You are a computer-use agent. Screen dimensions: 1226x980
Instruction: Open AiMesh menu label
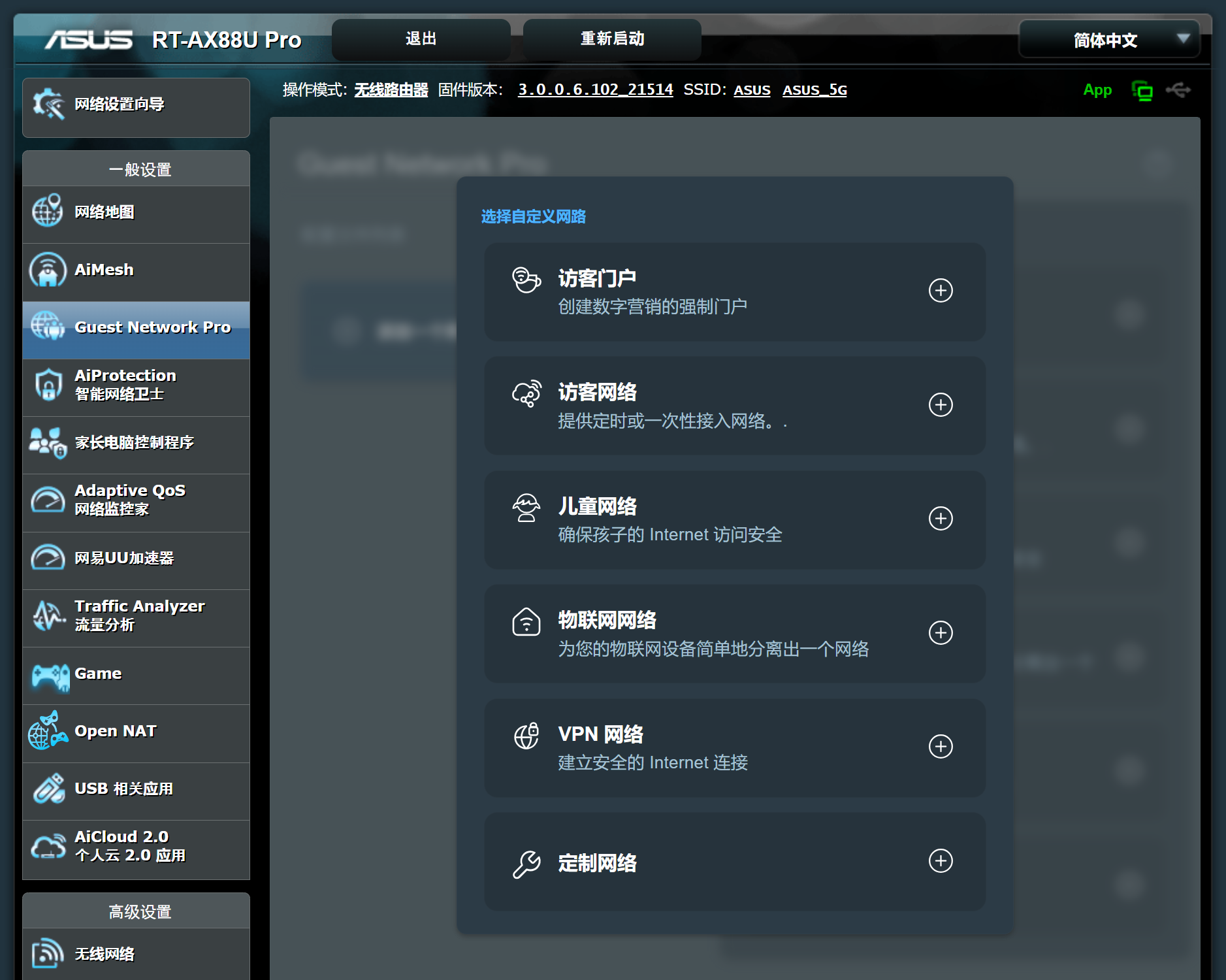(x=104, y=269)
